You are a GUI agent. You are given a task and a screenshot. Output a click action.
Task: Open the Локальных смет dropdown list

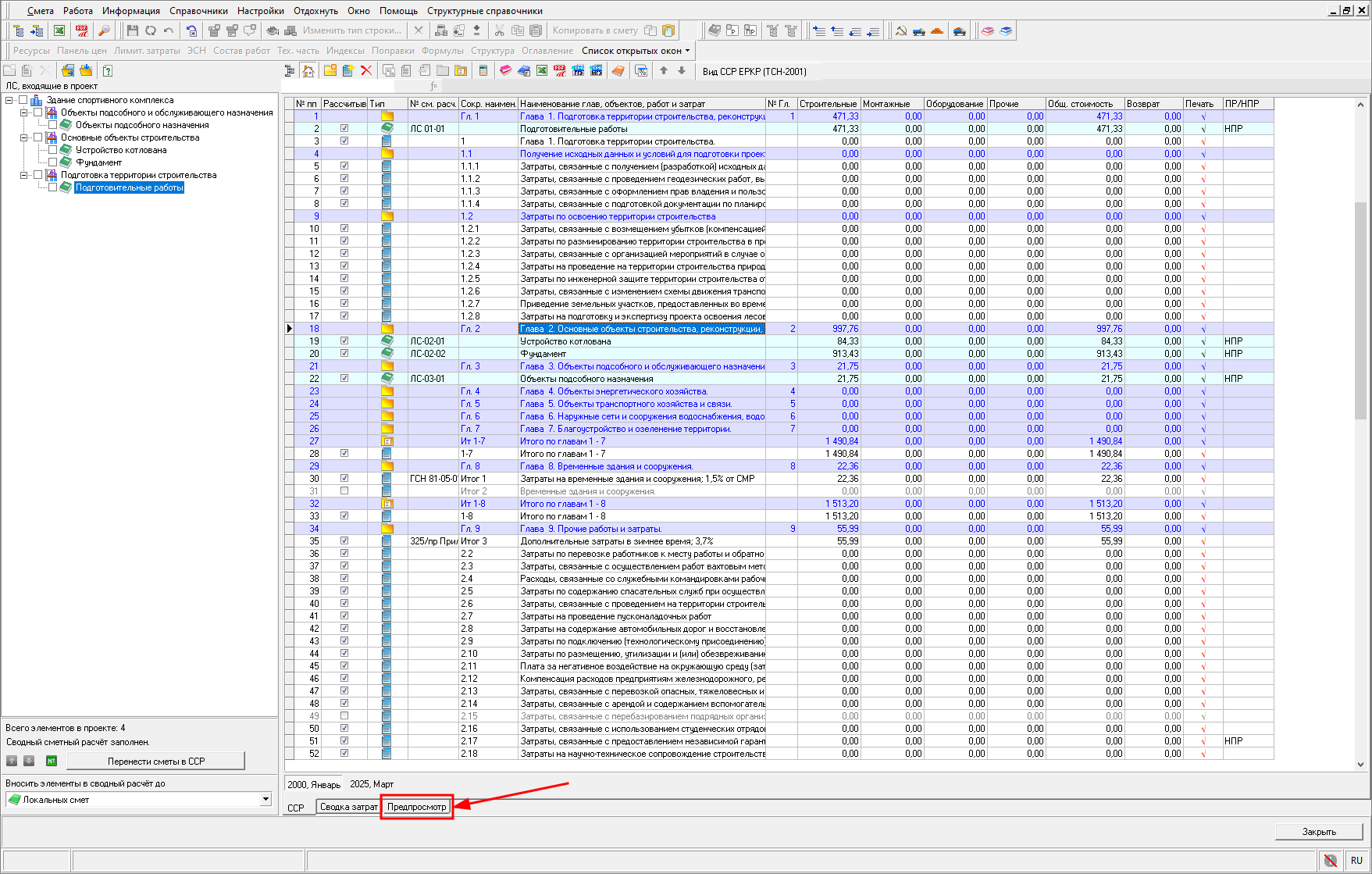(x=265, y=799)
